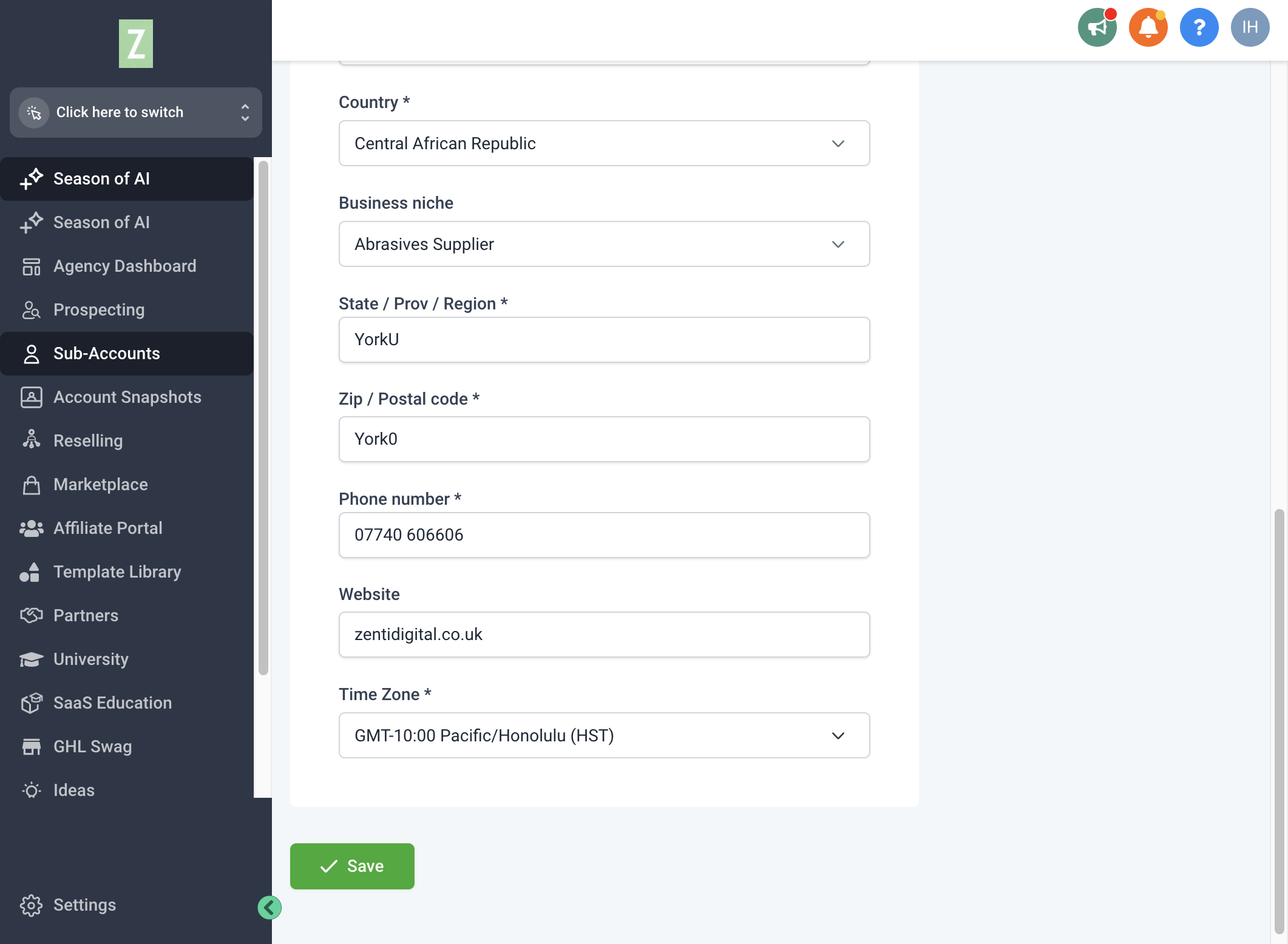Screen dimensions: 1288x944
Task: Open the Affiliate Portal link
Action: 127,528
